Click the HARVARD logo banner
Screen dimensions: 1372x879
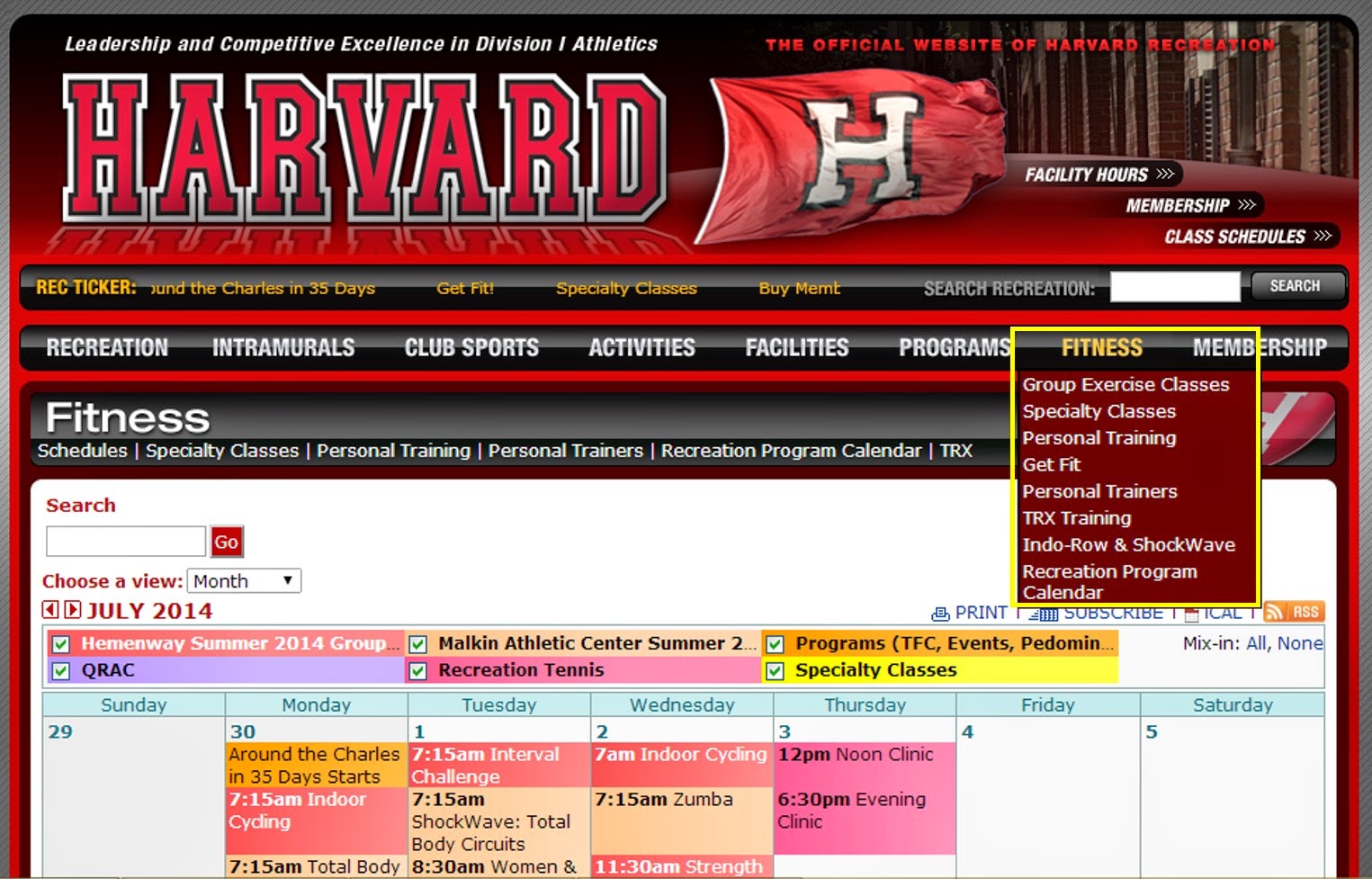[364, 150]
